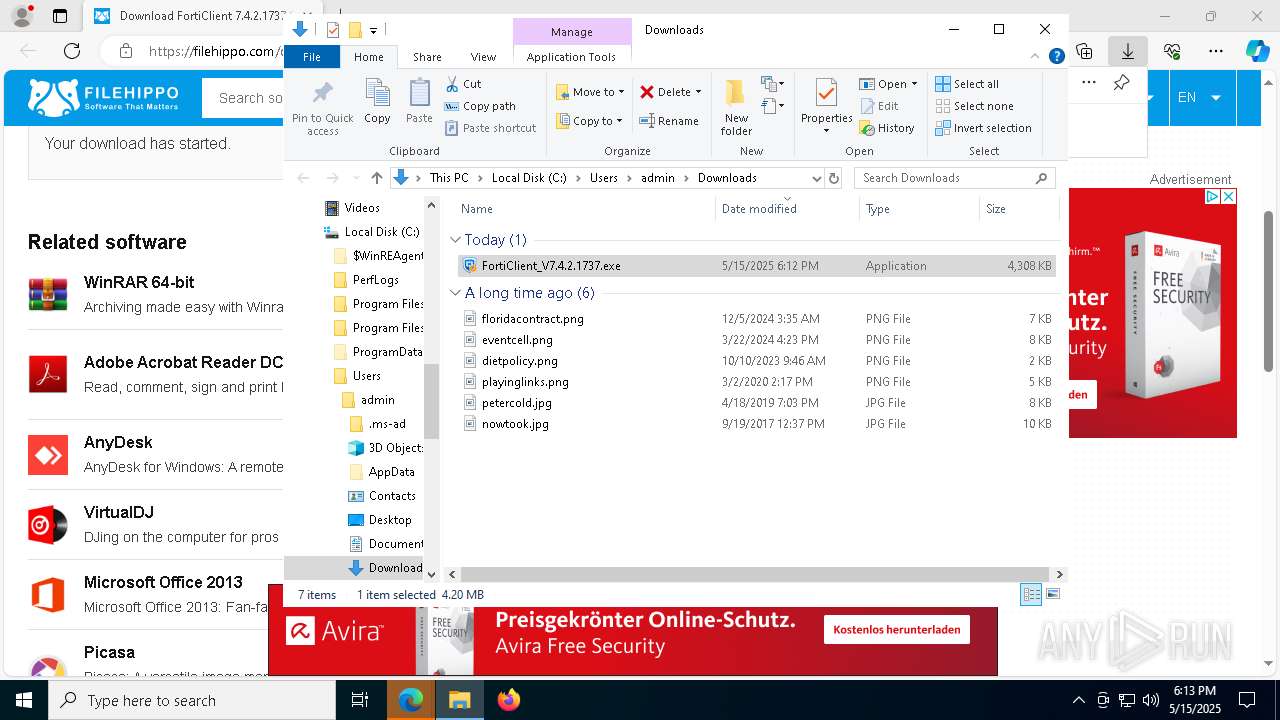The width and height of the screenshot is (1280, 720).
Task: Collapse the Today group
Action: pyautogui.click(x=455, y=240)
